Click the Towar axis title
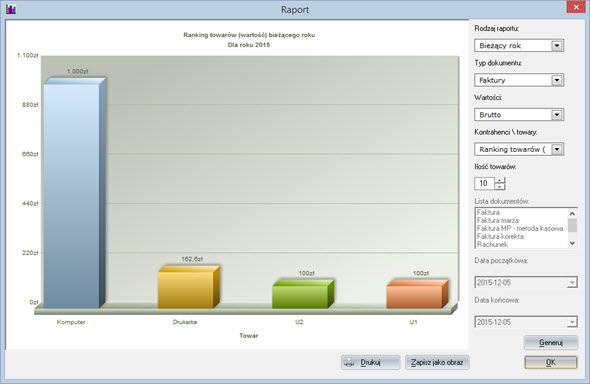 (x=249, y=335)
